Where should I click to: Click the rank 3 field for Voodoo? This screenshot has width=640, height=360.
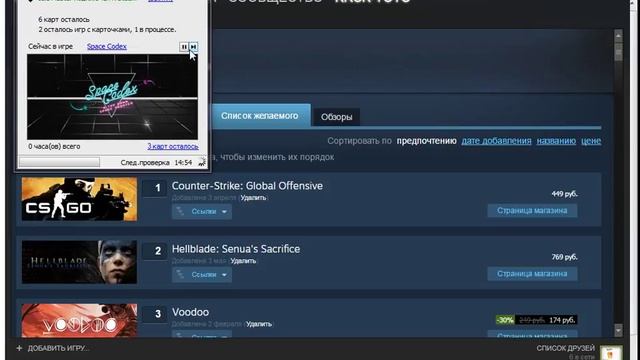click(155, 314)
